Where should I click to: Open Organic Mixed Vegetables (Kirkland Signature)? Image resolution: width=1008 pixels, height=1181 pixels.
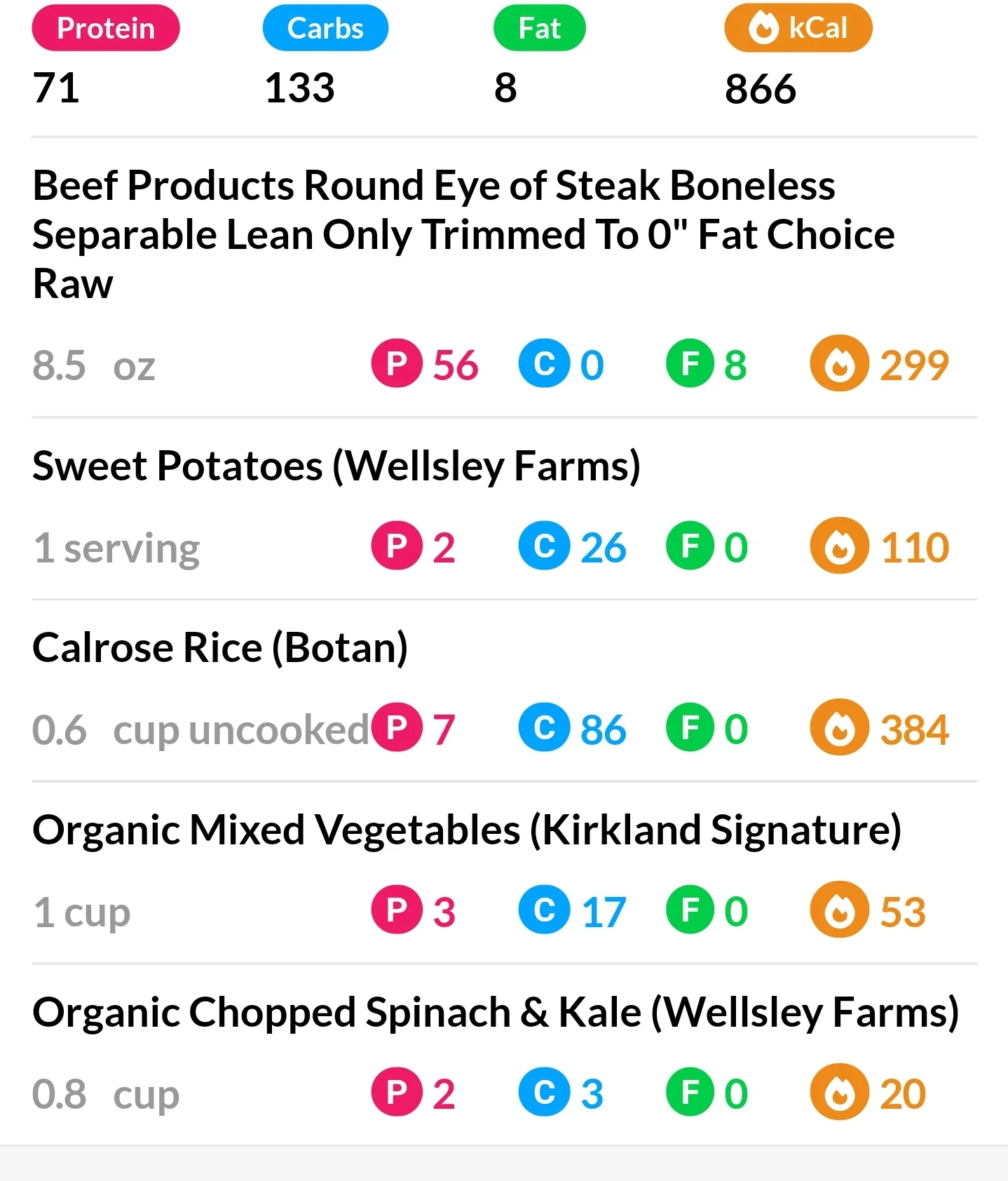click(x=467, y=830)
